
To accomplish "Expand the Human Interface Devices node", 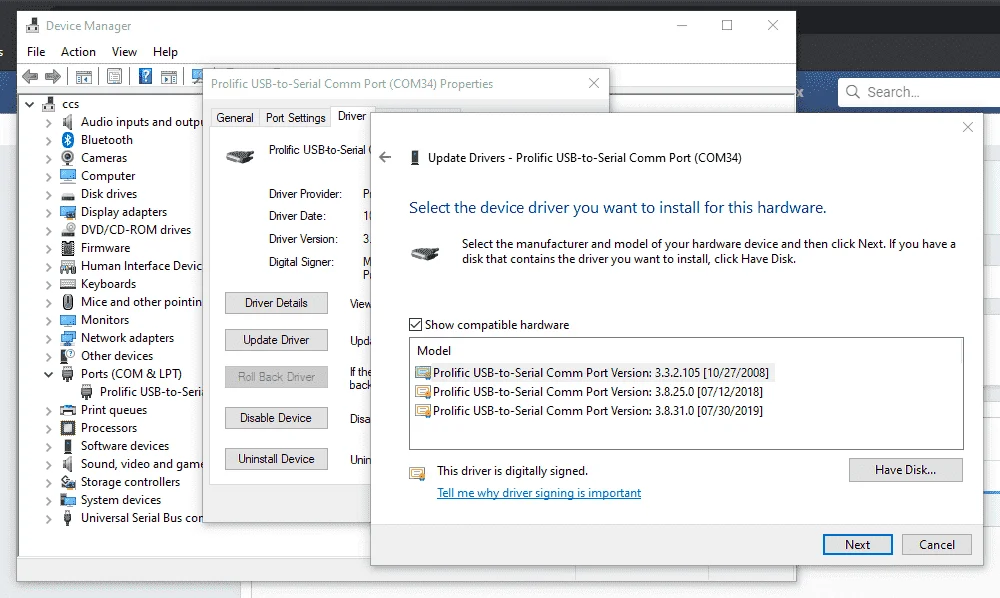I will pyautogui.click(x=48, y=266).
